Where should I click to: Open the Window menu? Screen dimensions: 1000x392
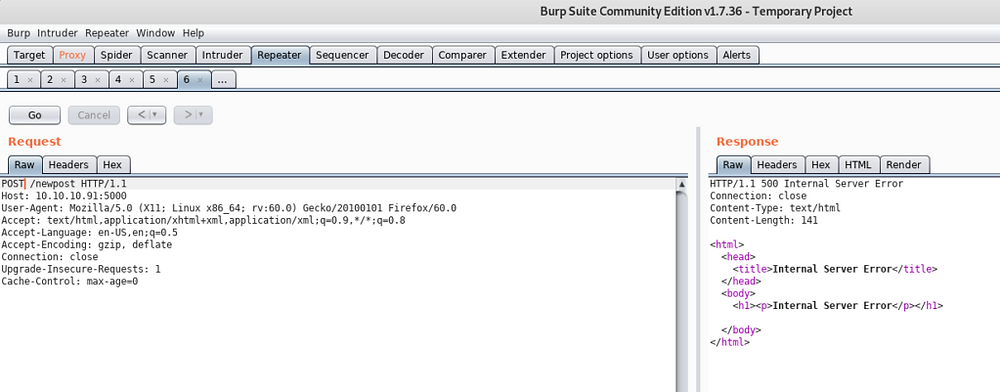(x=156, y=33)
